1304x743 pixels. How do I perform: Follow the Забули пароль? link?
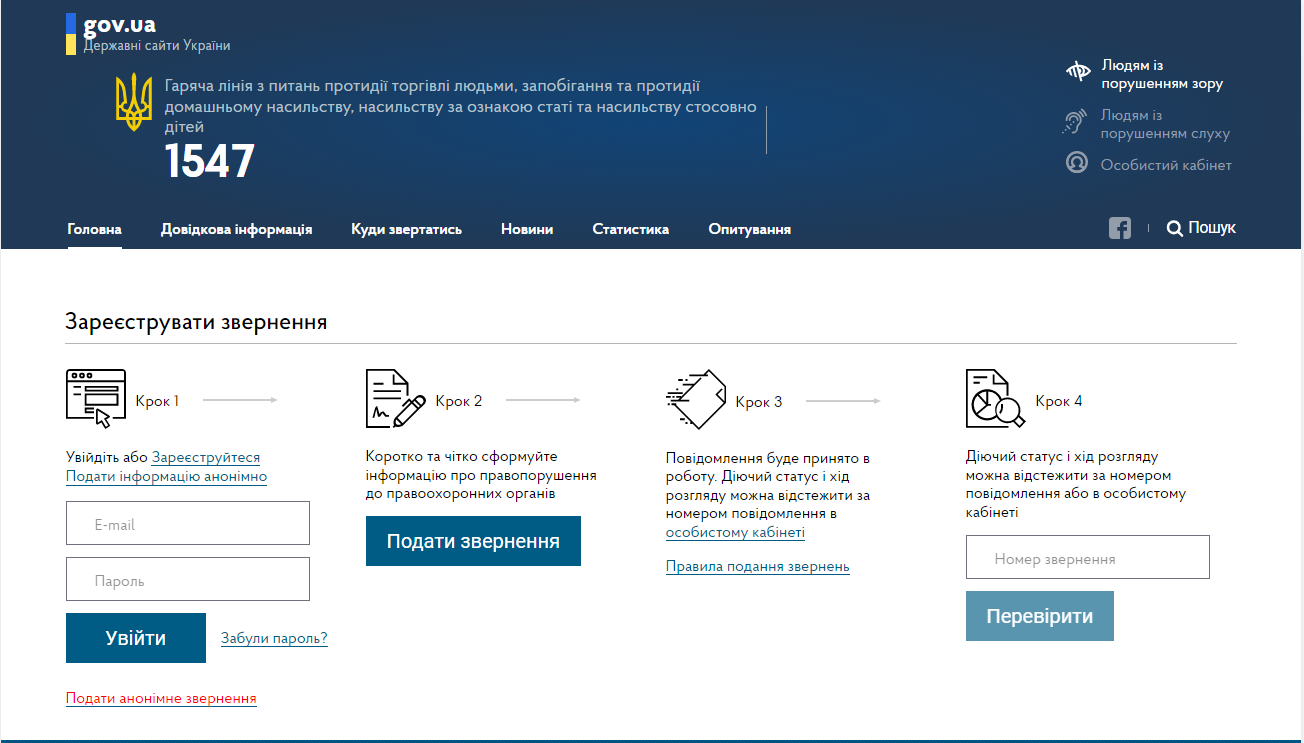point(274,638)
